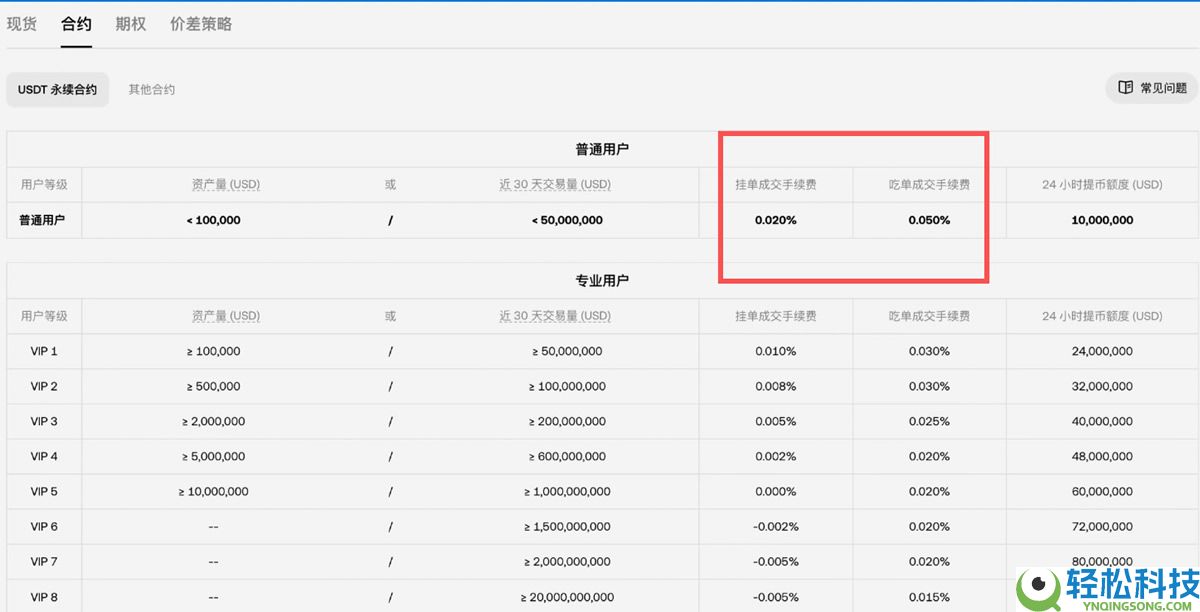Screen dimensions: 1200x612
Task: Open the 期权 fee page
Action: 130,23
